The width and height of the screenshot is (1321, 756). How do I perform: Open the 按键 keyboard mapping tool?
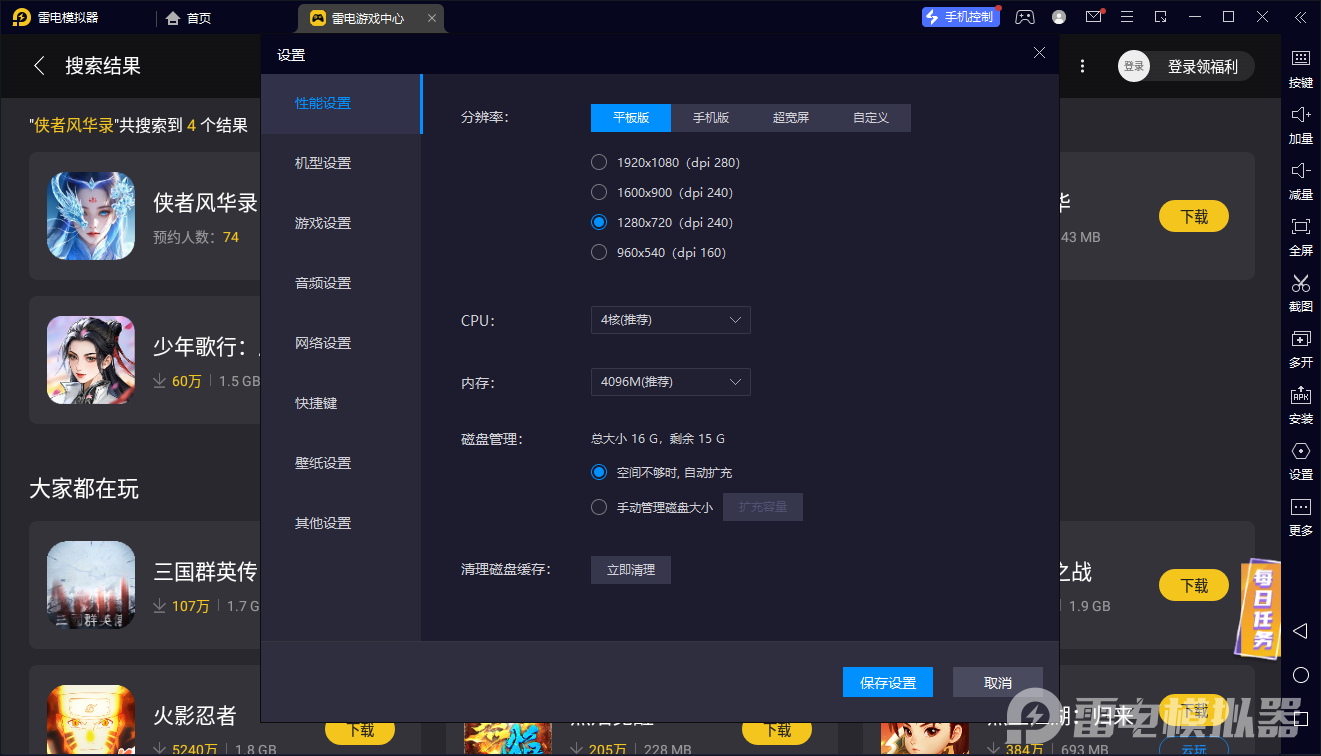[x=1301, y=69]
